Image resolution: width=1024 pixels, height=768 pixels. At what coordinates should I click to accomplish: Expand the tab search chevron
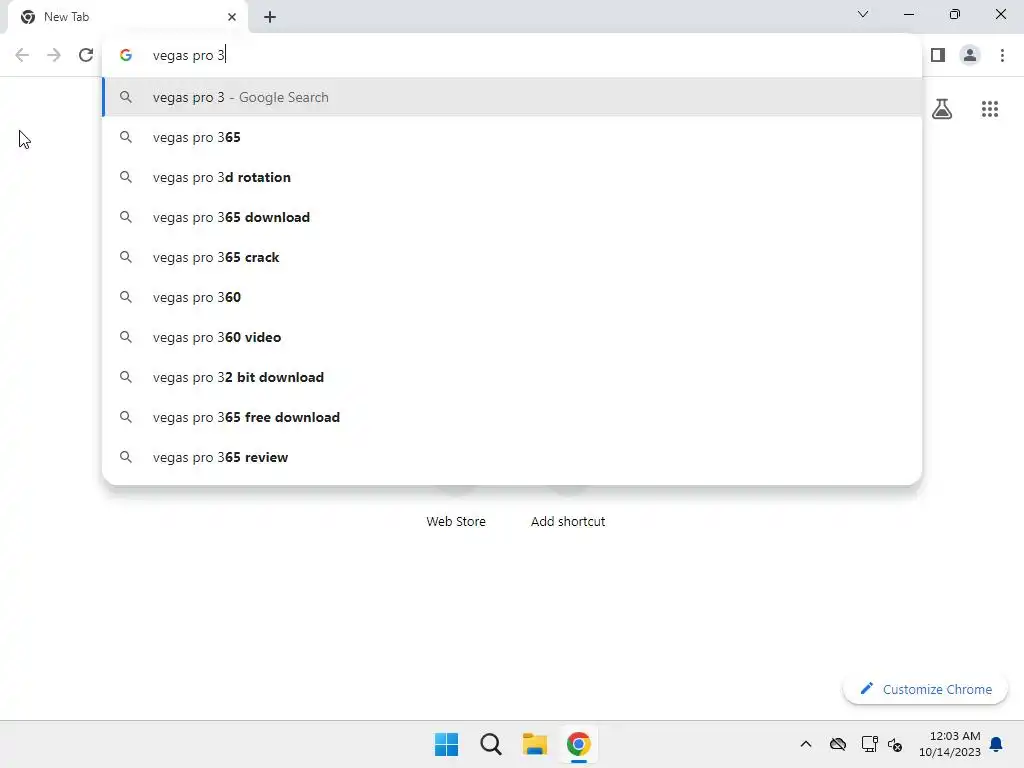863,14
